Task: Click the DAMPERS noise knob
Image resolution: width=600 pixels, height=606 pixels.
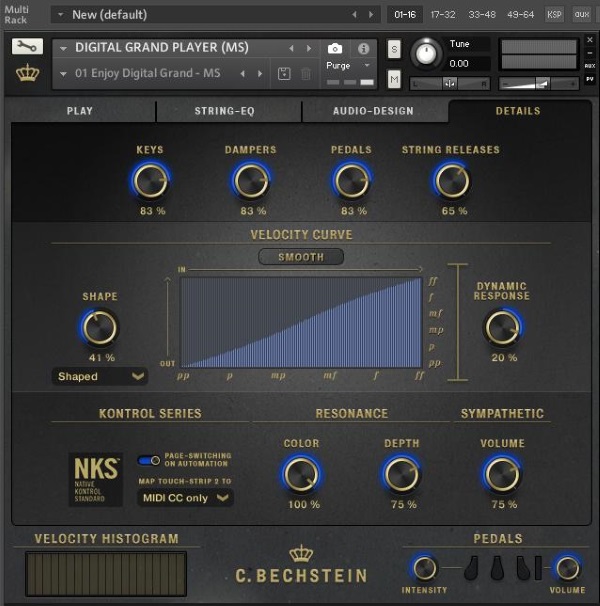Action: pos(251,181)
